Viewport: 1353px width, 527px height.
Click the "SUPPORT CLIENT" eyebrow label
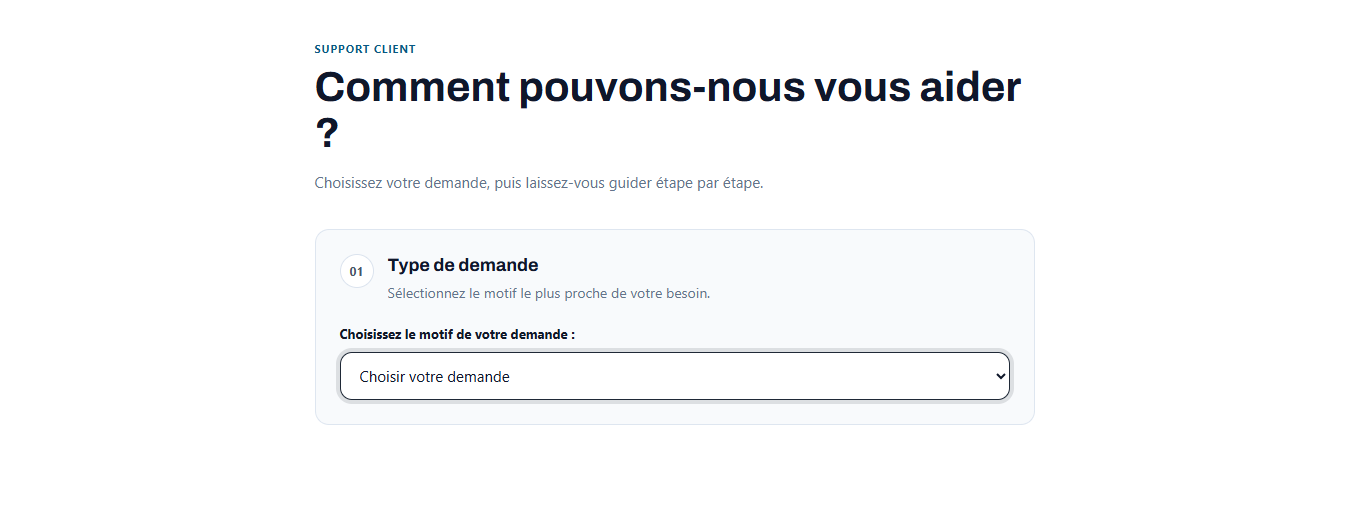pyautogui.click(x=365, y=49)
